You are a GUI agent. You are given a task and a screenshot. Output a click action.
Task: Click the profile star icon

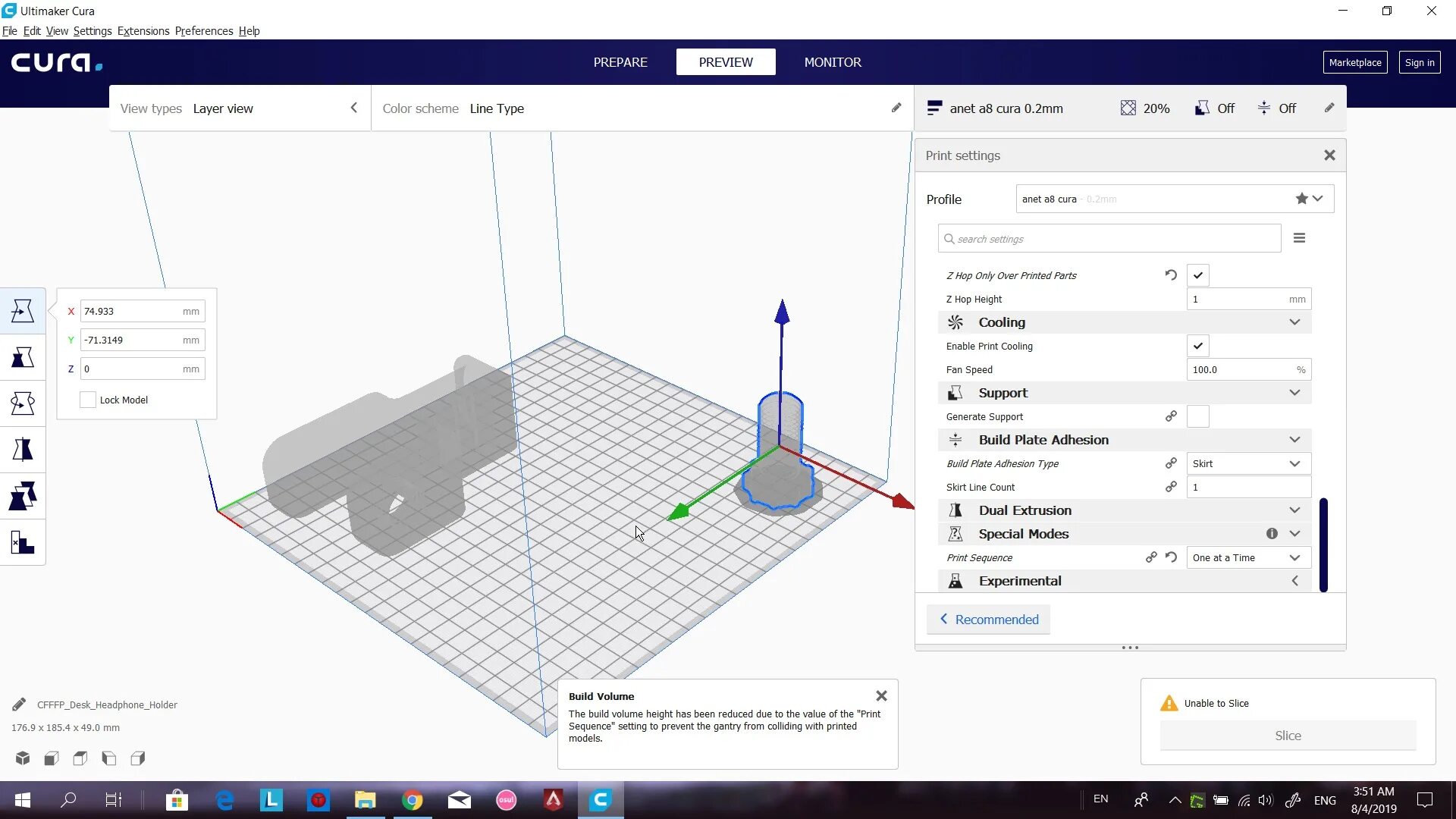pos(1301,199)
